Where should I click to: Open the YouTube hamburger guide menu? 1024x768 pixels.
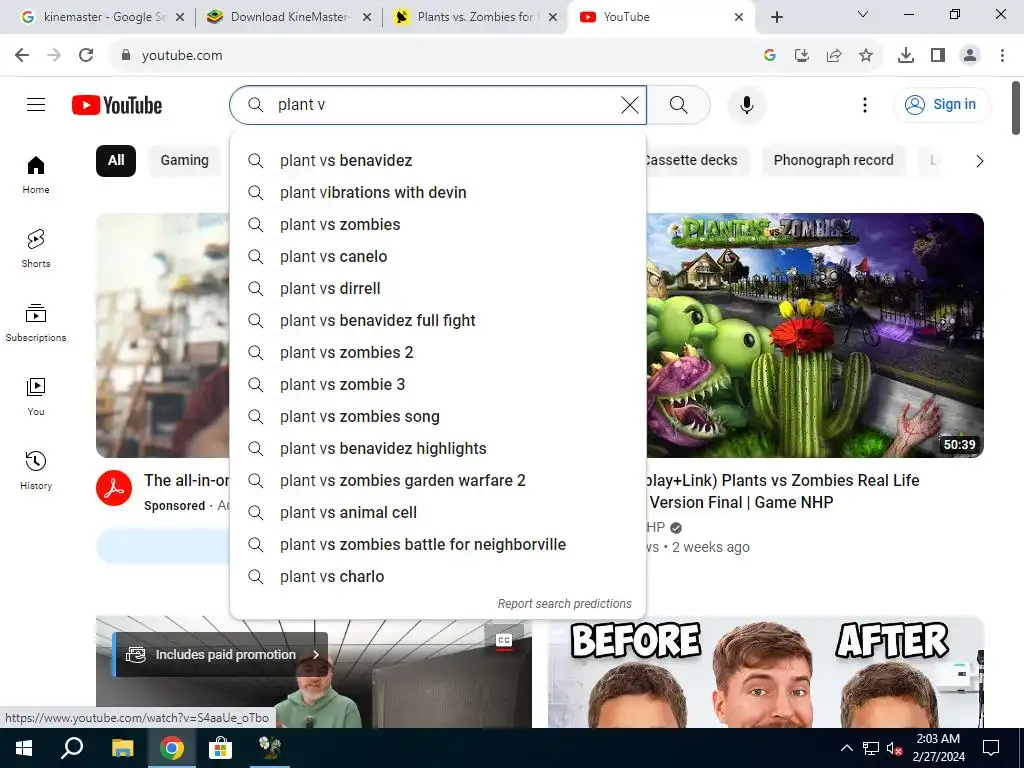tap(36, 104)
